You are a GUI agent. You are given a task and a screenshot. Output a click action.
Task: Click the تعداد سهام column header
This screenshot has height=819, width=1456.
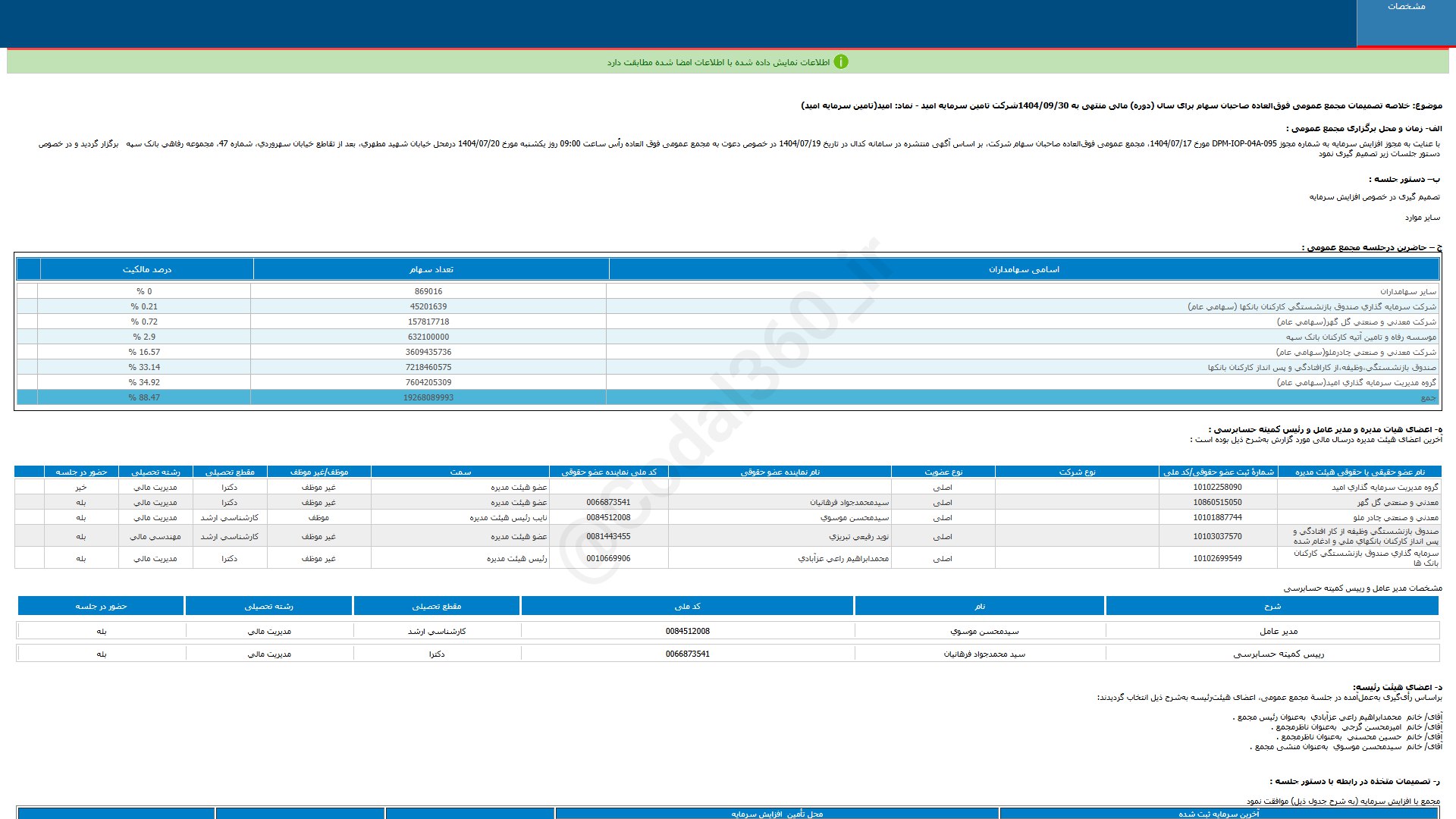tap(431, 269)
